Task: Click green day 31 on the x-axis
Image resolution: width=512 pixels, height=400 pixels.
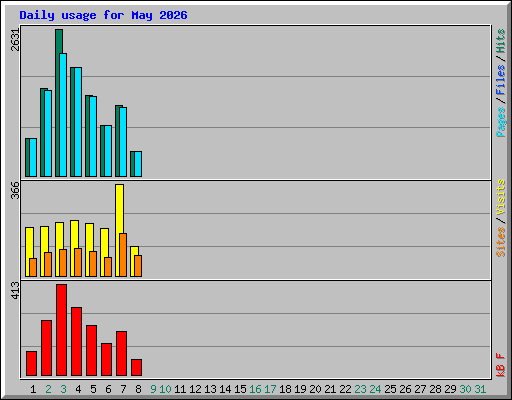Action: coord(480,389)
